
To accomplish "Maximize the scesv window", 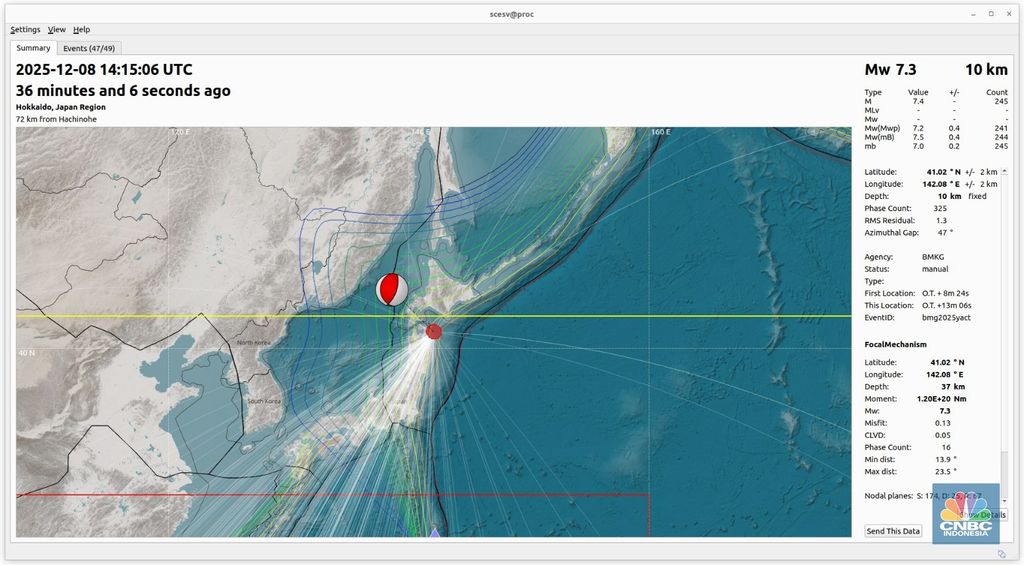I will 991,13.
